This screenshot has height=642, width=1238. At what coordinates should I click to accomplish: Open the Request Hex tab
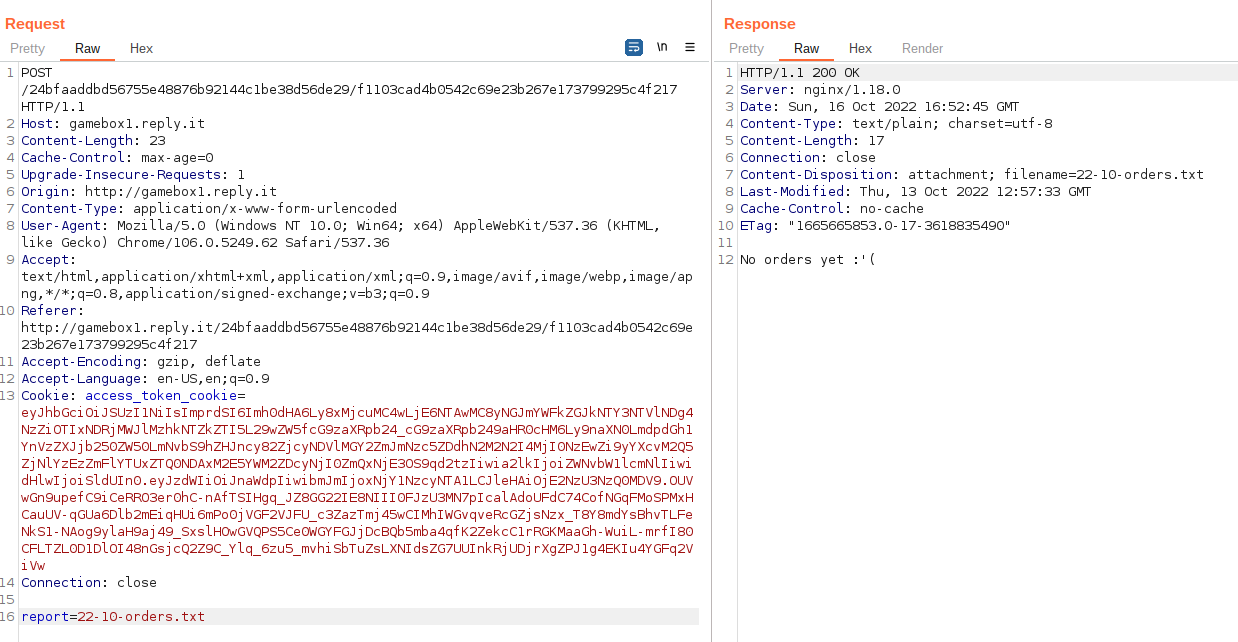tap(141, 48)
